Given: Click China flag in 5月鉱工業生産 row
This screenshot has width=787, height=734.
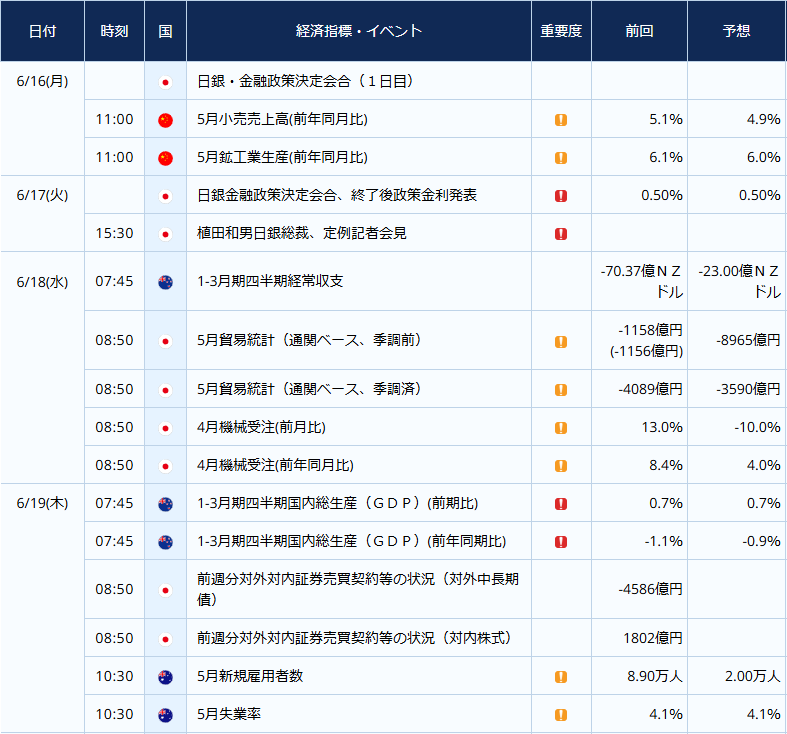Looking at the screenshot, I should pyautogui.click(x=165, y=158).
